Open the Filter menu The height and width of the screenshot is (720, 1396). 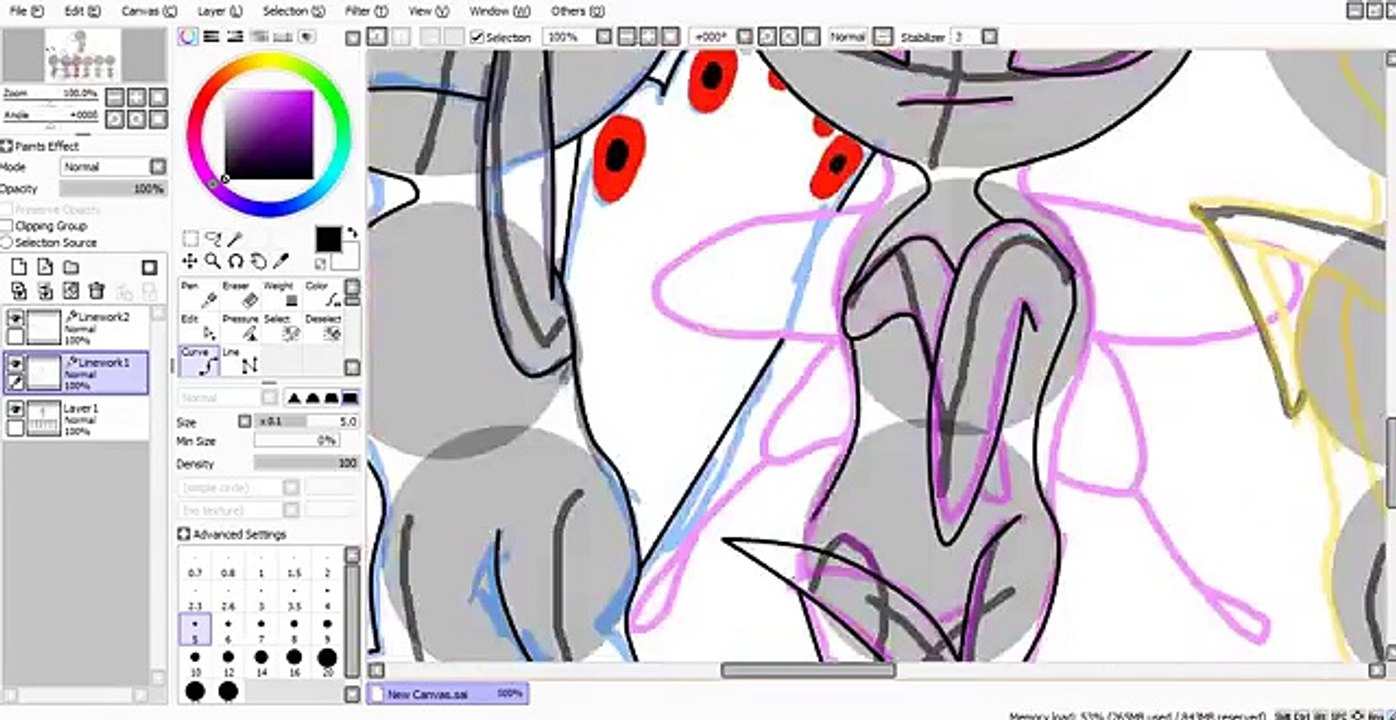[x=367, y=11]
